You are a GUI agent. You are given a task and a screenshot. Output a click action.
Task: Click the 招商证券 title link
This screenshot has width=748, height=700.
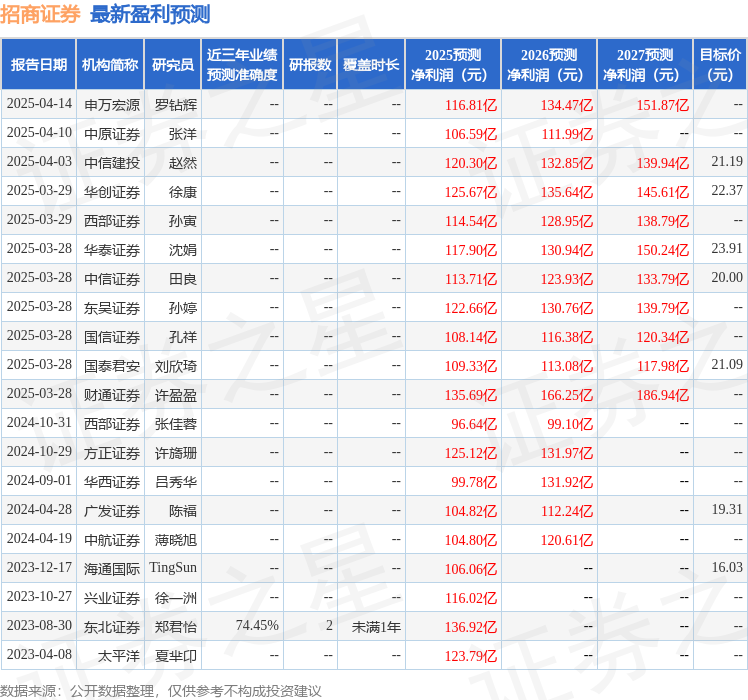pos(40,14)
